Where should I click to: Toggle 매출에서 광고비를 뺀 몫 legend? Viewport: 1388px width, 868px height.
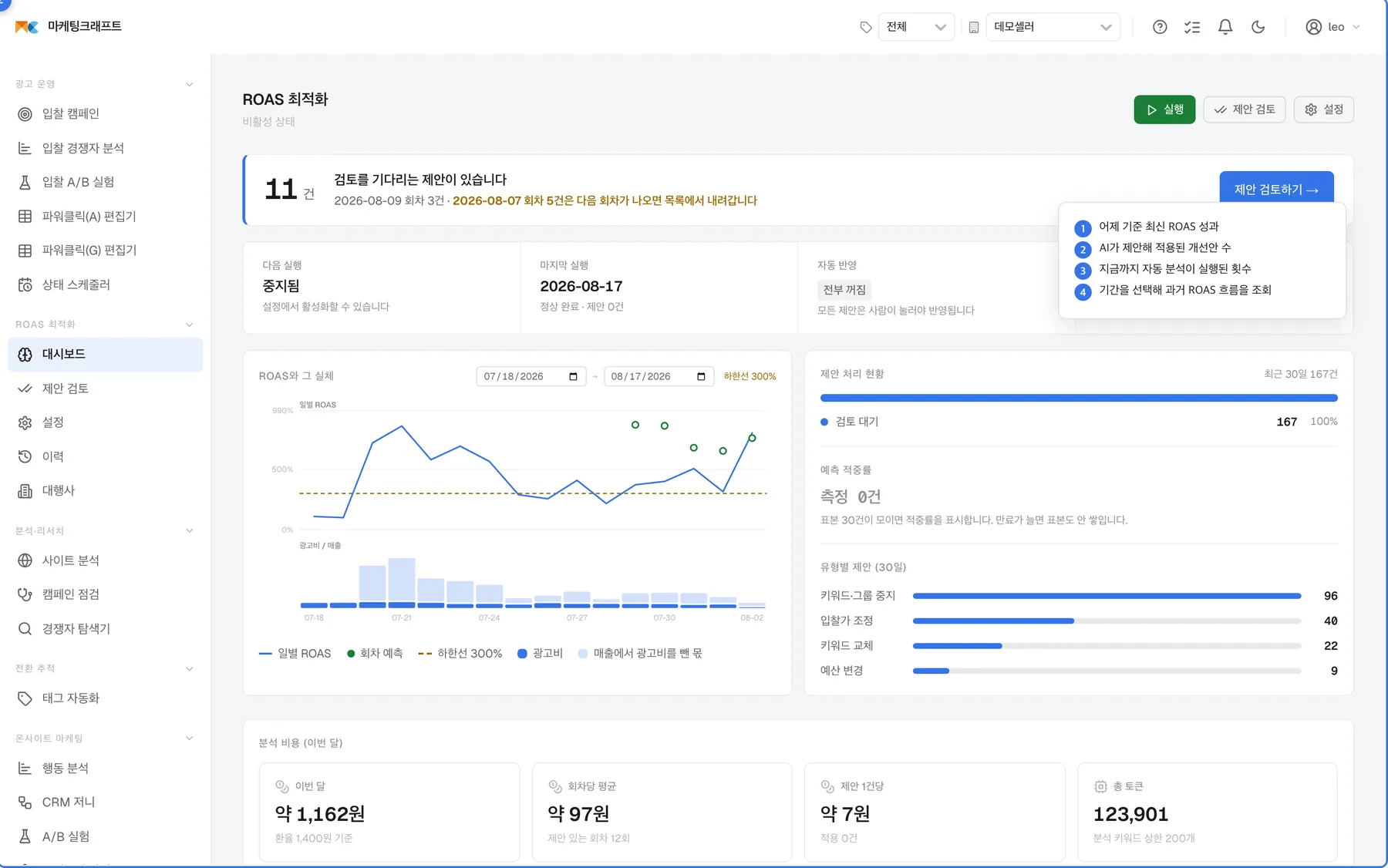[641, 654]
